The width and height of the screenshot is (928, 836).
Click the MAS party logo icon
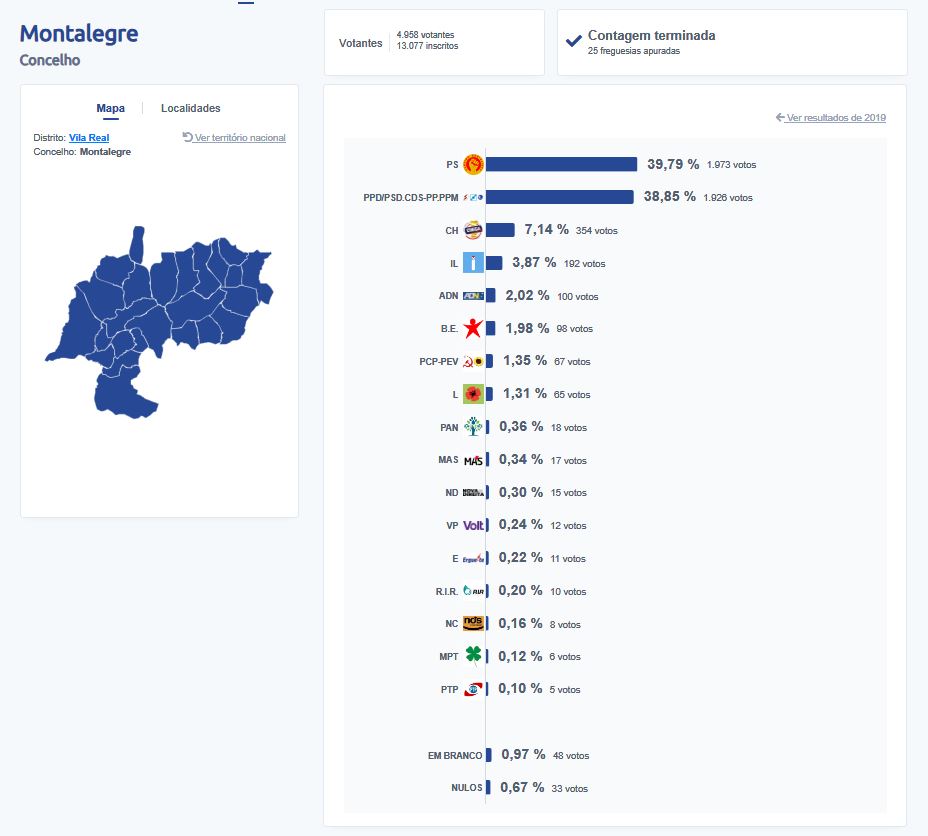point(473,460)
